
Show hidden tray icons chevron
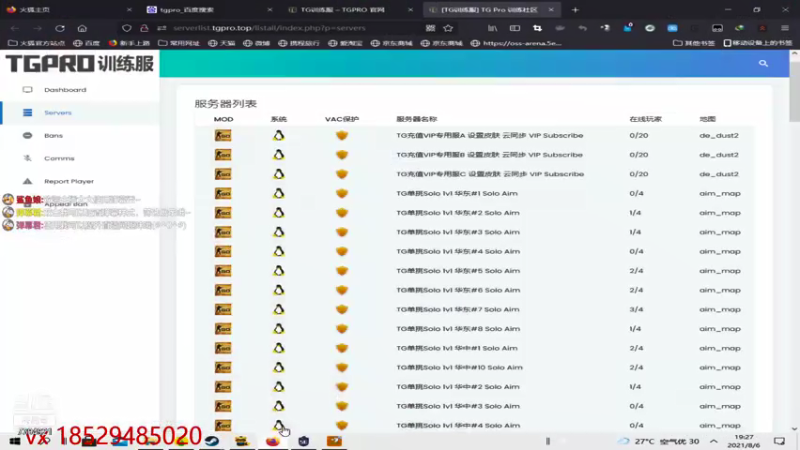coord(714,441)
